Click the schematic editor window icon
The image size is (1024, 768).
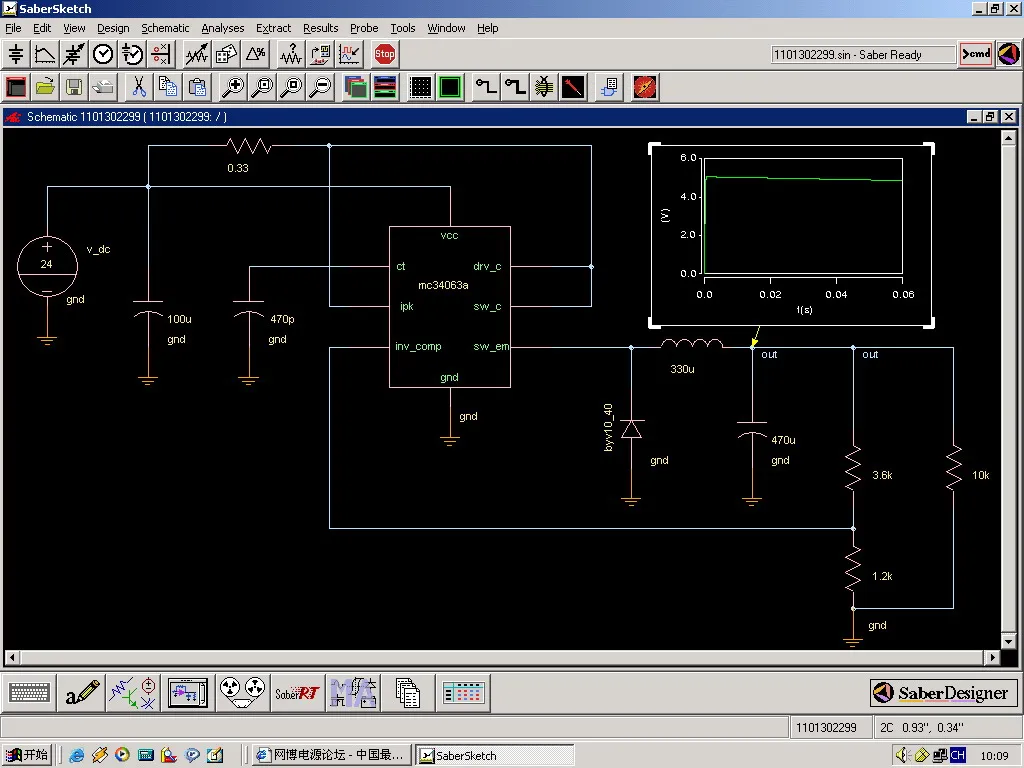click(188, 692)
